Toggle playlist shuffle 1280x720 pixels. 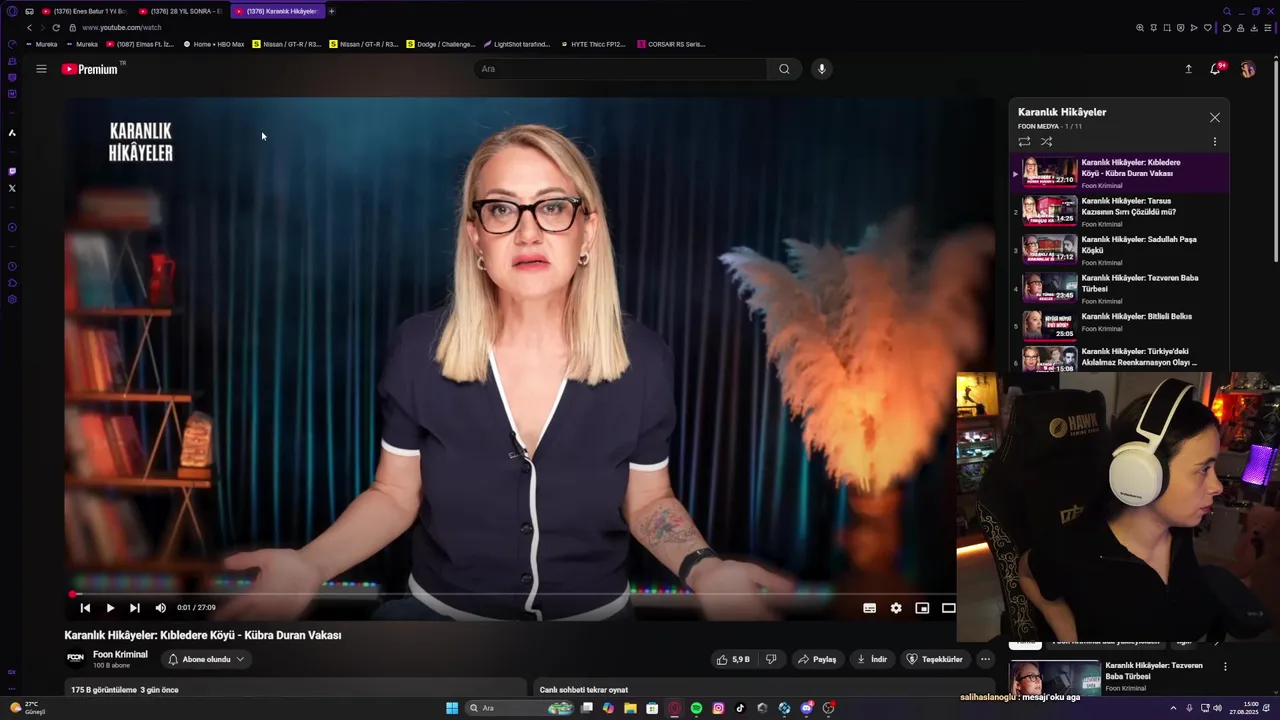pos(1046,142)
